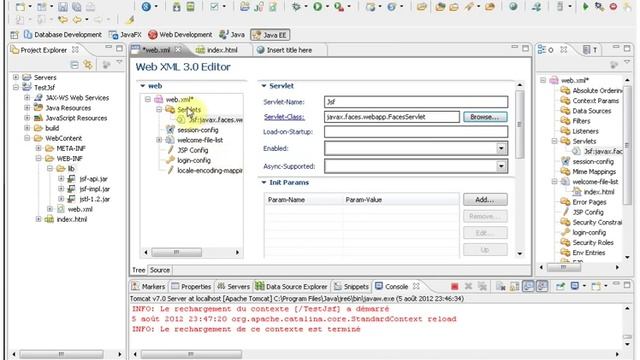Switch to the JavaFX perspective
Screen dimensions: 640x360
[x=125, y=35]
